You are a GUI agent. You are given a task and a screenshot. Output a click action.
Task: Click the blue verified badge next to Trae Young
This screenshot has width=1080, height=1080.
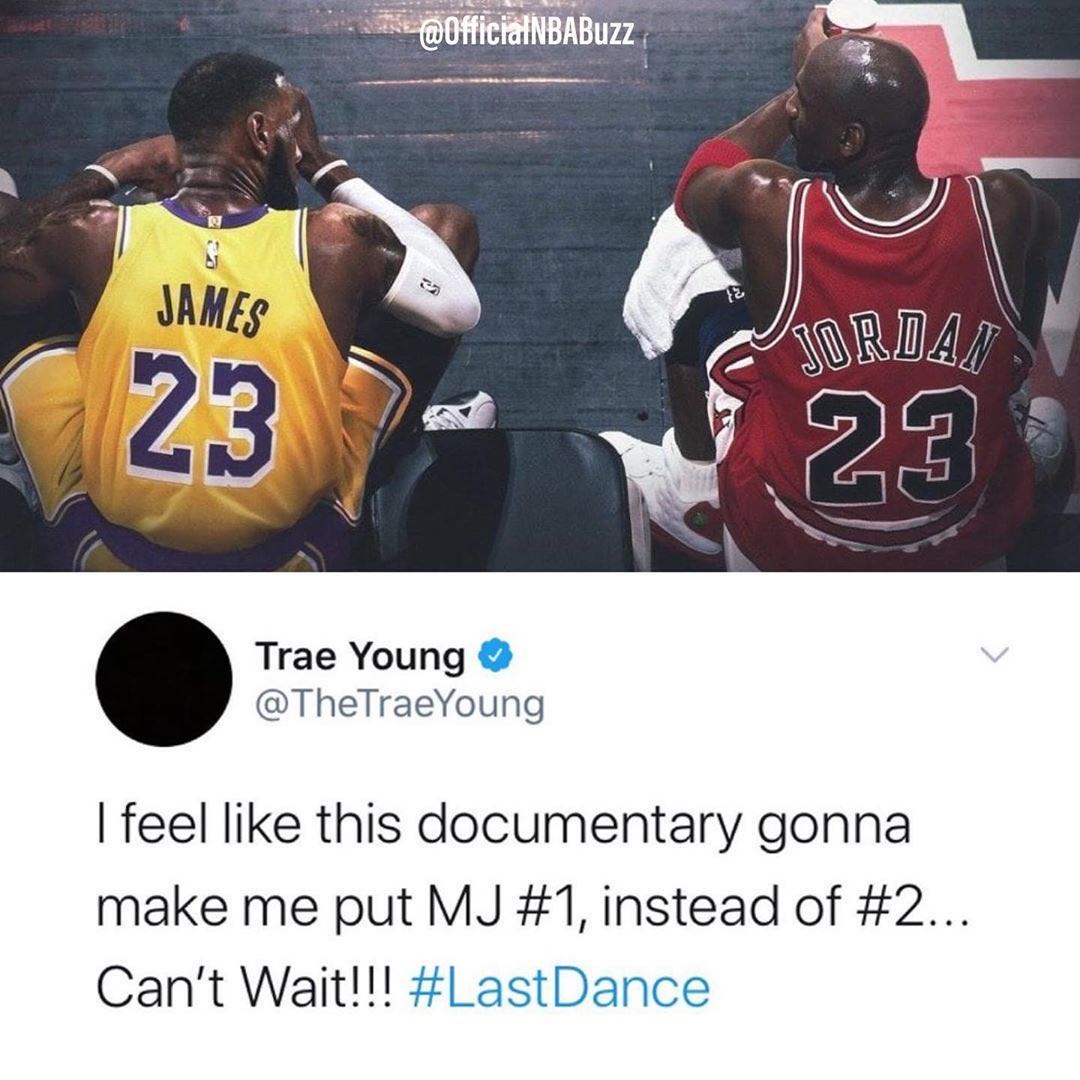coord(495,656)
